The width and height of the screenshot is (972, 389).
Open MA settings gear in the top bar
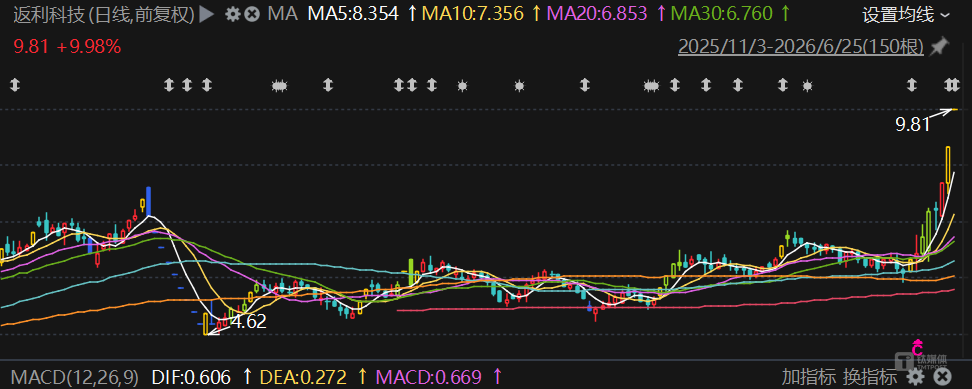(232, 14)
